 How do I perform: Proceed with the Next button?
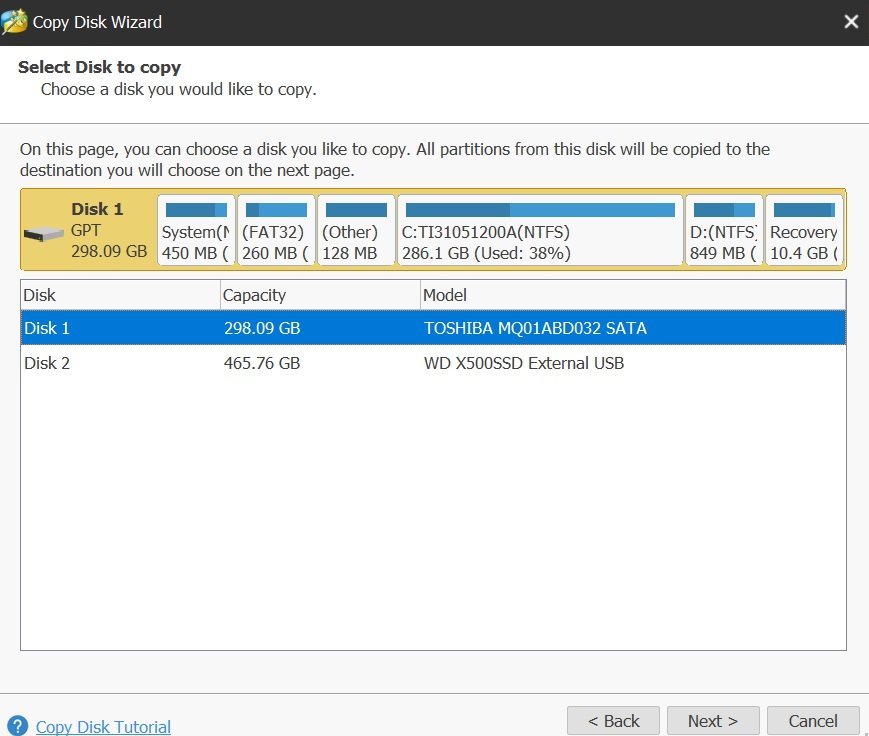[713, 721]
